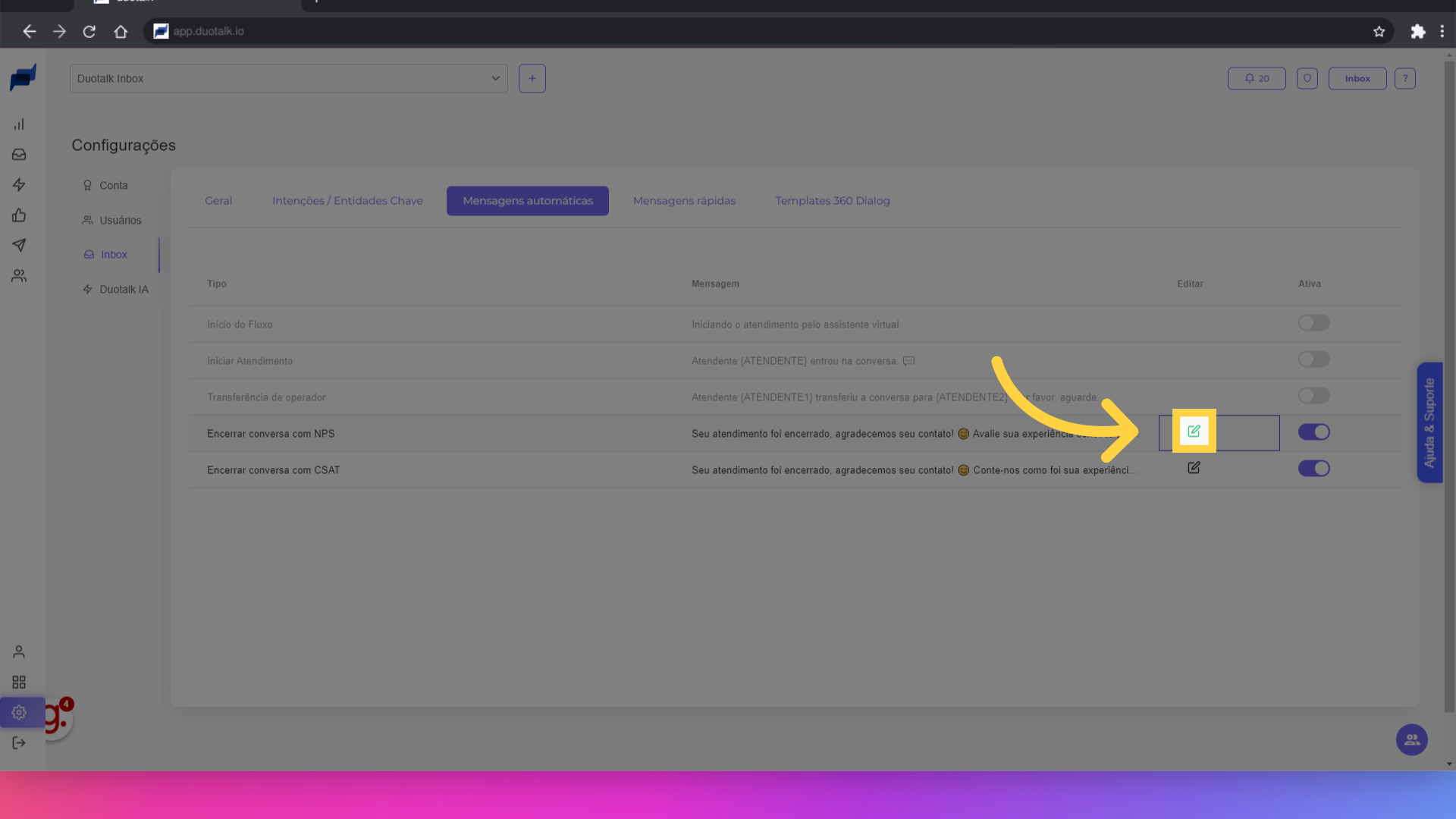Click edit icon for Encerrar conversa com CSAT

point(1194,468)
